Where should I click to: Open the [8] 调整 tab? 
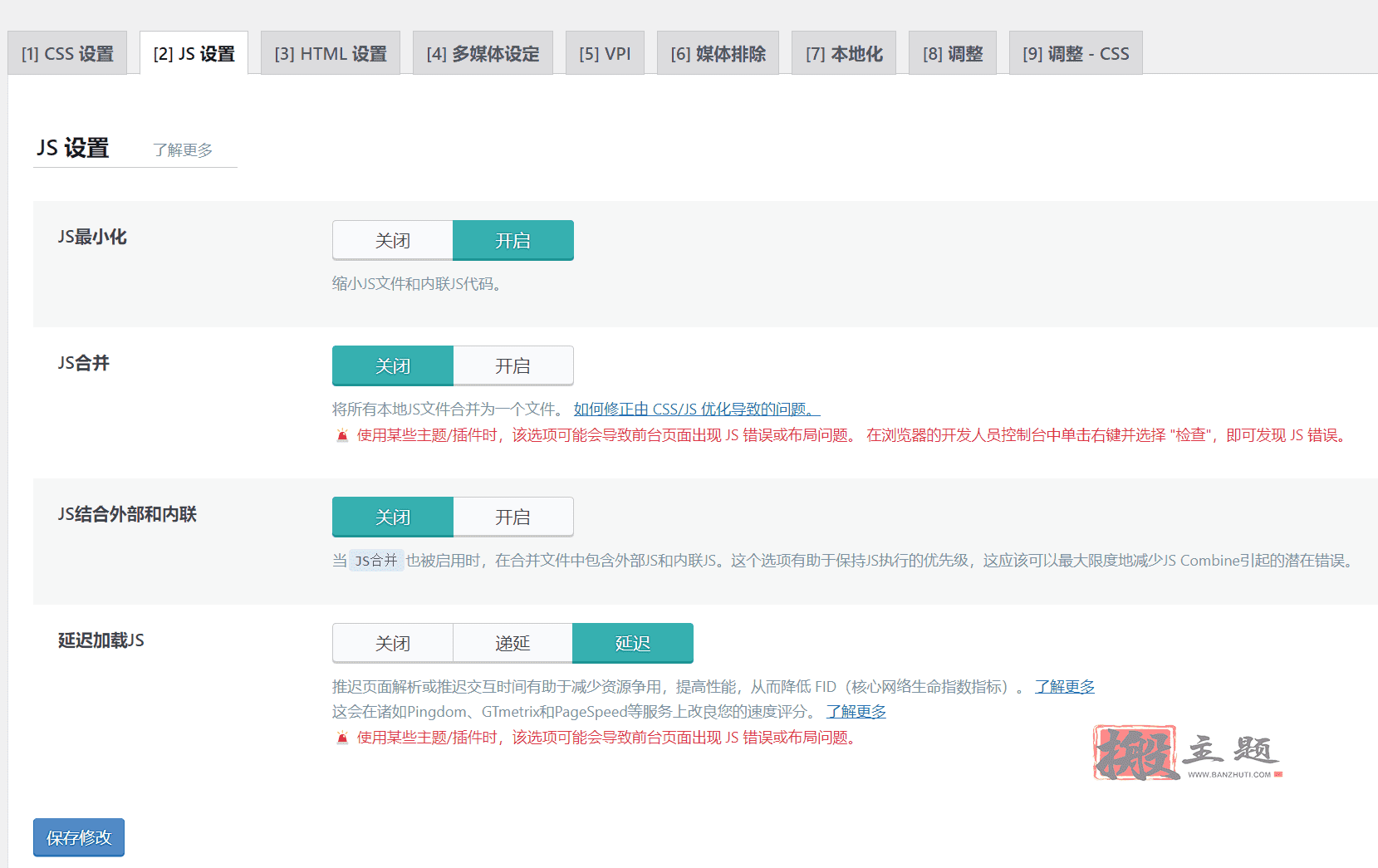(x=953, y=53)
